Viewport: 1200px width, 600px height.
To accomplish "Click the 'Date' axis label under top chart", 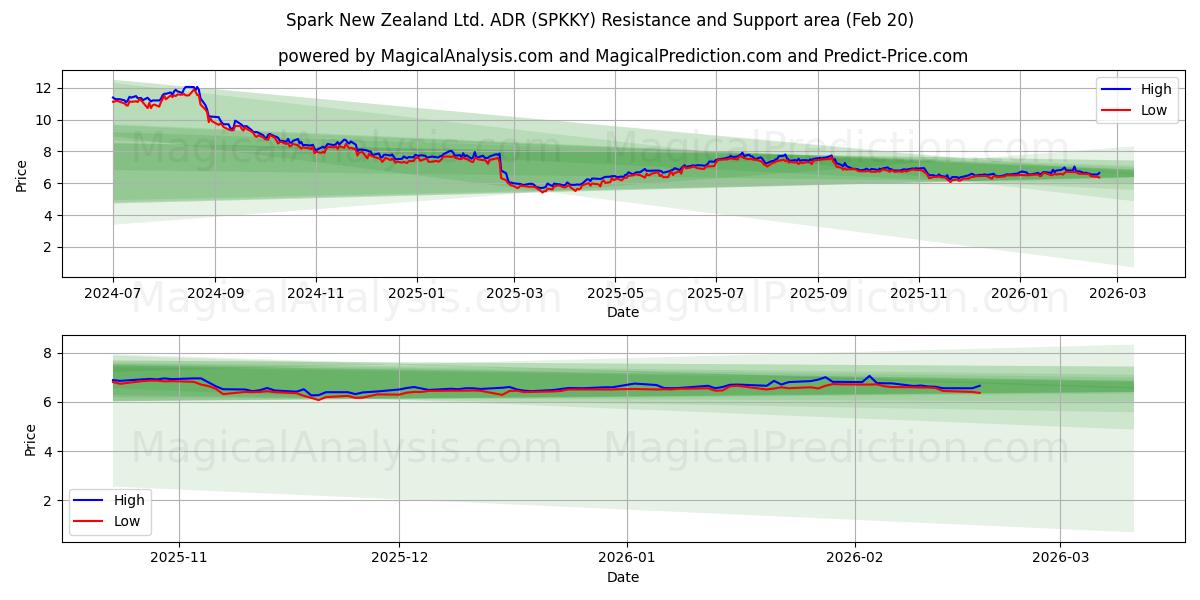I will 623,312.
